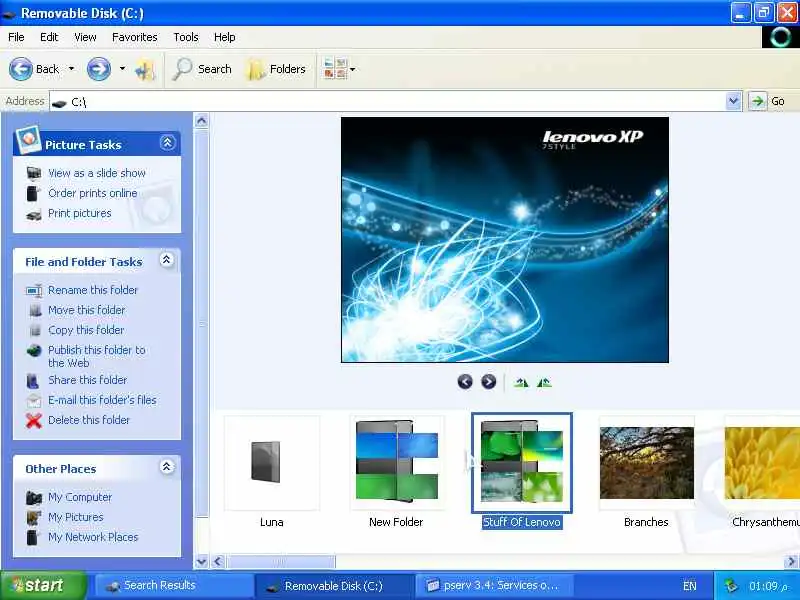This screenshot has width=800, height=600.
Task: Toggle the Folders pane
Action: click(277, 69)
